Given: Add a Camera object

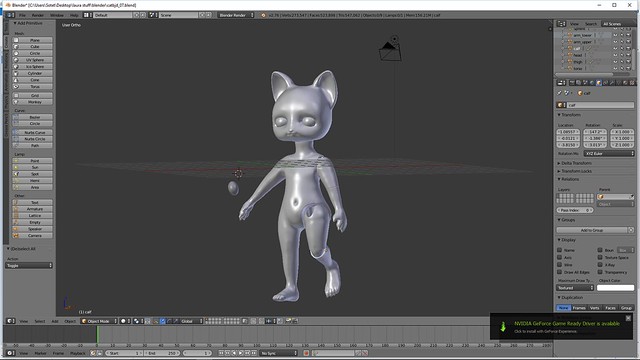Looking at the screenshot, I should [32, 236].
